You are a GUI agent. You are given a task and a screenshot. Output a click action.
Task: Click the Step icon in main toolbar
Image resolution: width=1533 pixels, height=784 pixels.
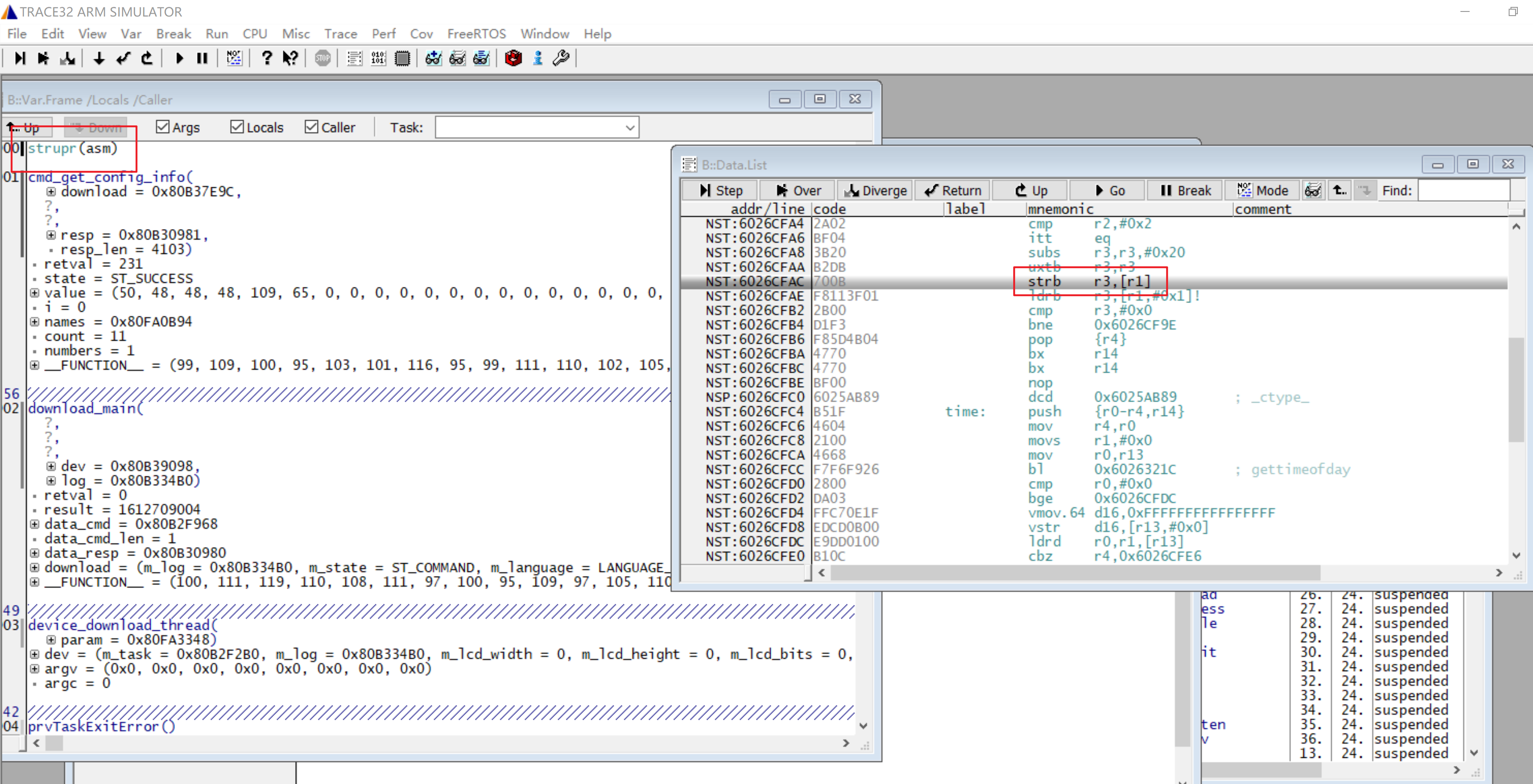20,58
